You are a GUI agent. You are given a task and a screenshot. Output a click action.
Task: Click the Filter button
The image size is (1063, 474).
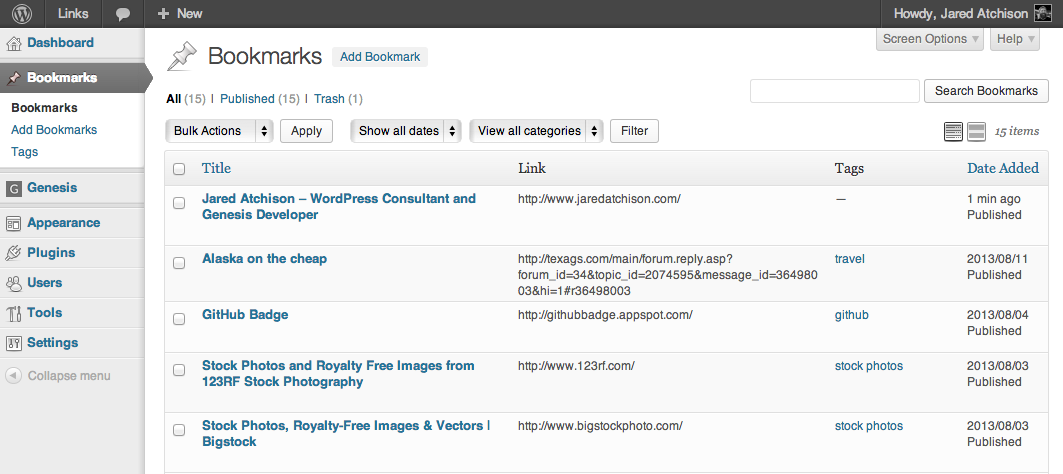[635, 131]
